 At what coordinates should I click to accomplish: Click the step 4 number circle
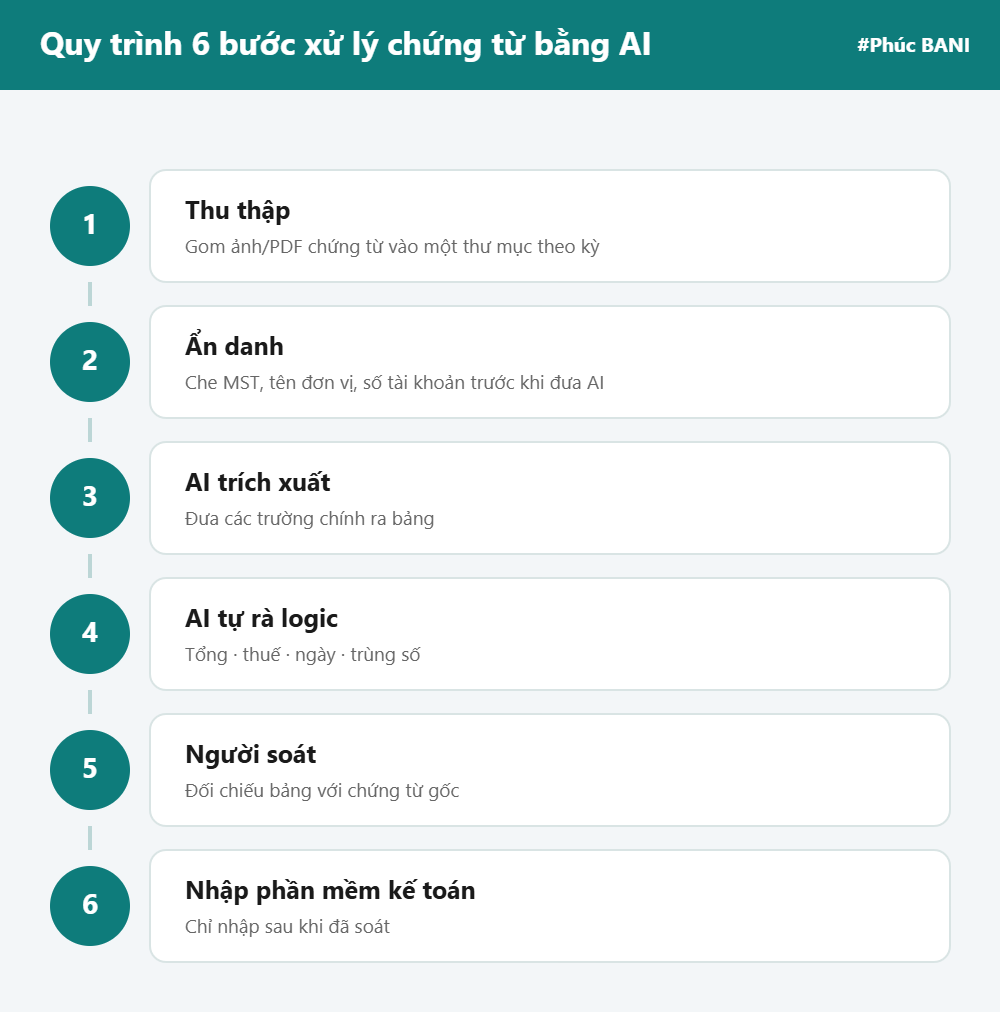tap(90, 634)
